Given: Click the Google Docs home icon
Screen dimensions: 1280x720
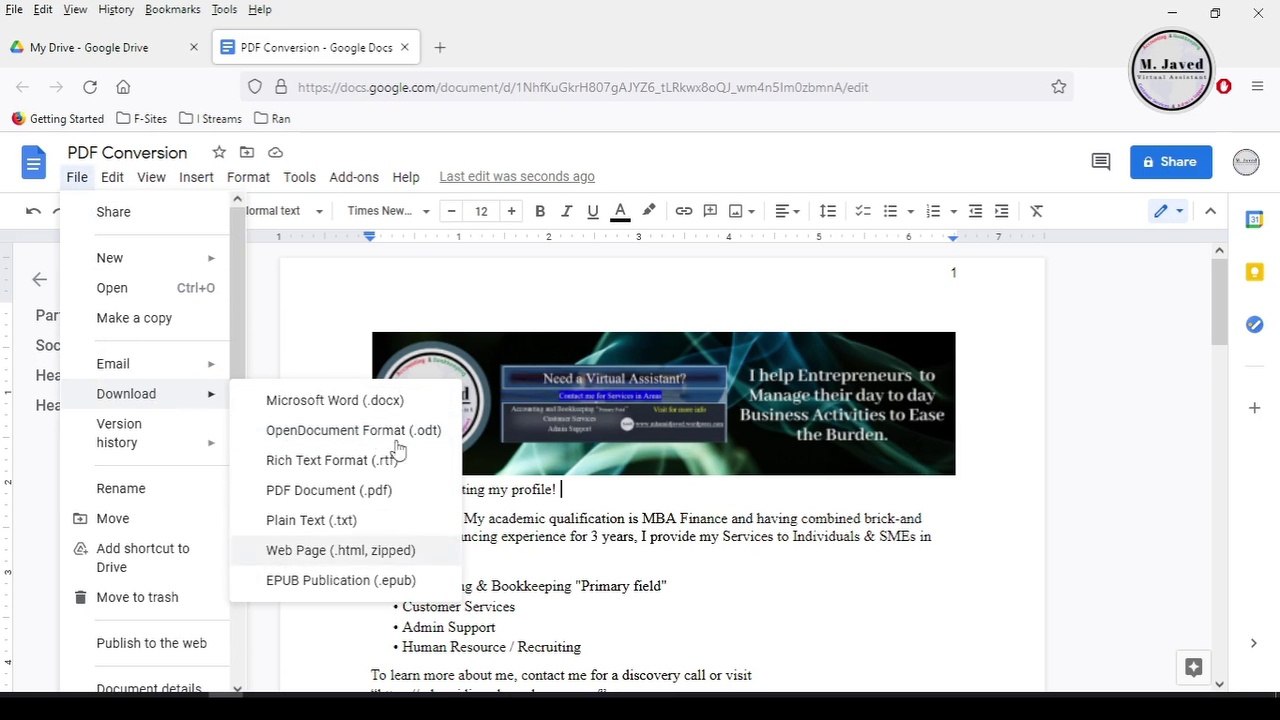Looking at the screenshot, I should [x=34, y=163].
